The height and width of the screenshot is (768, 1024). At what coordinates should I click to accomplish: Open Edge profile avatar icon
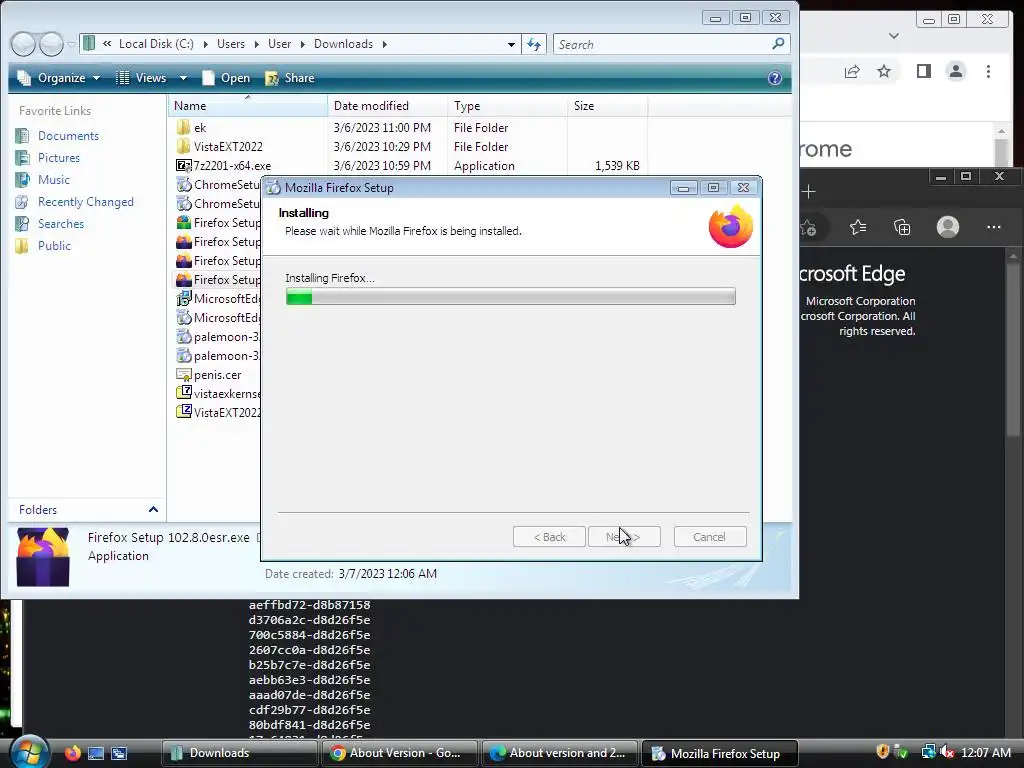pyautogui.click(x=948, y=227)
